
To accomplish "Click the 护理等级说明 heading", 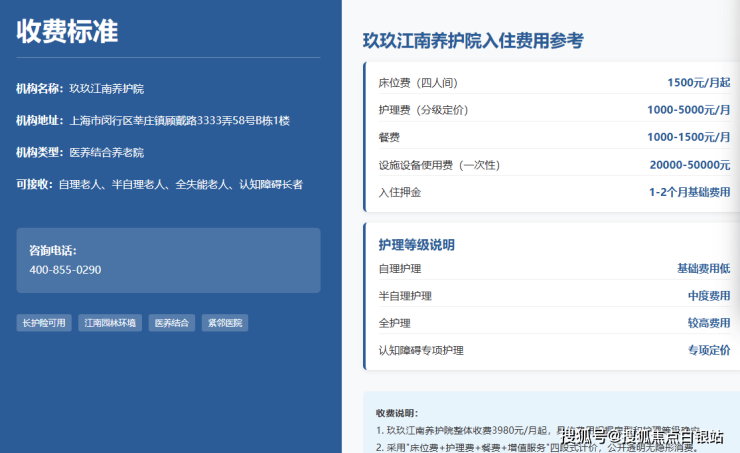I will click(417, 245).
